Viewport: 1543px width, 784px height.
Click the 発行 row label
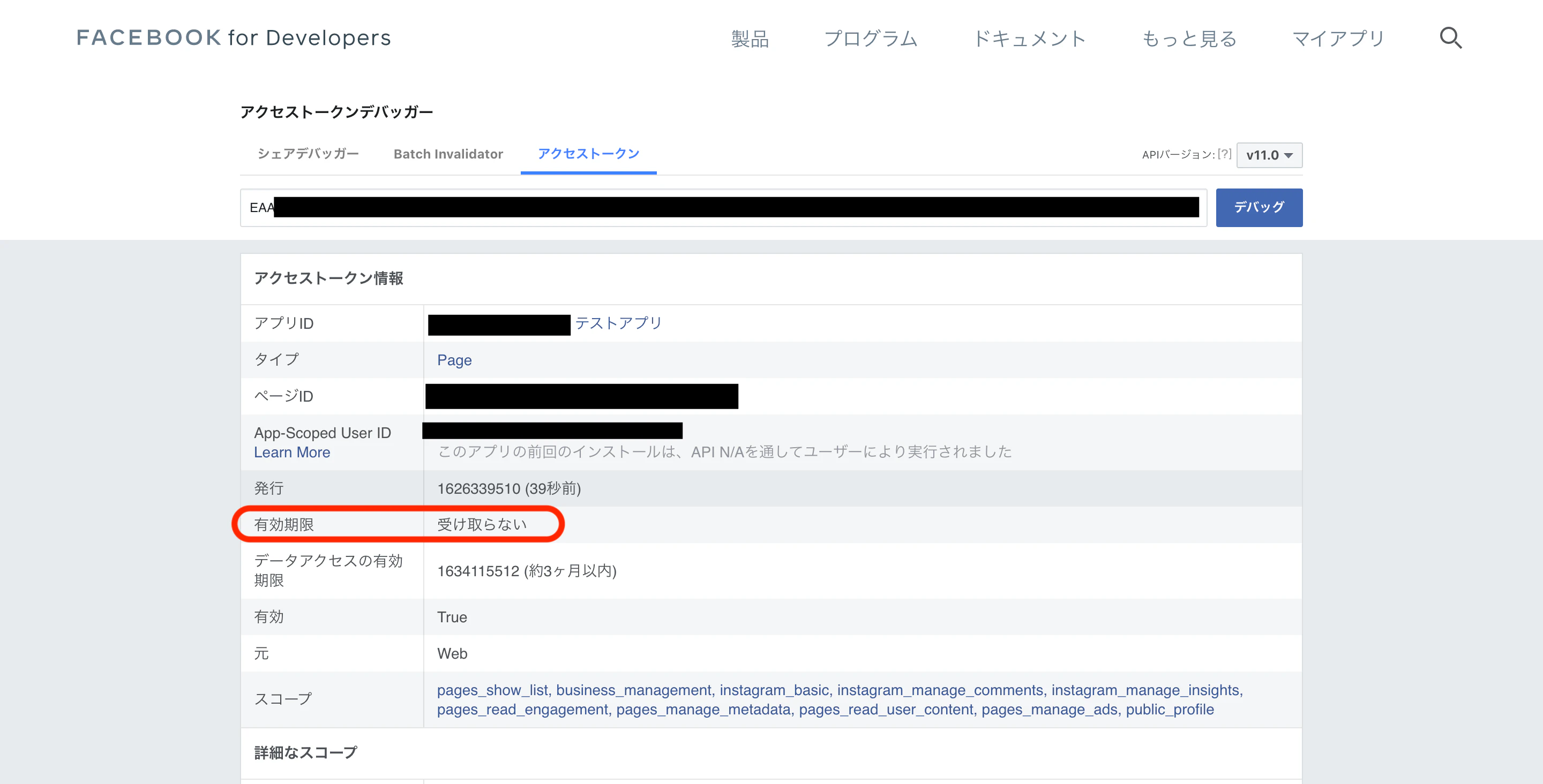(x=268, y=488)
